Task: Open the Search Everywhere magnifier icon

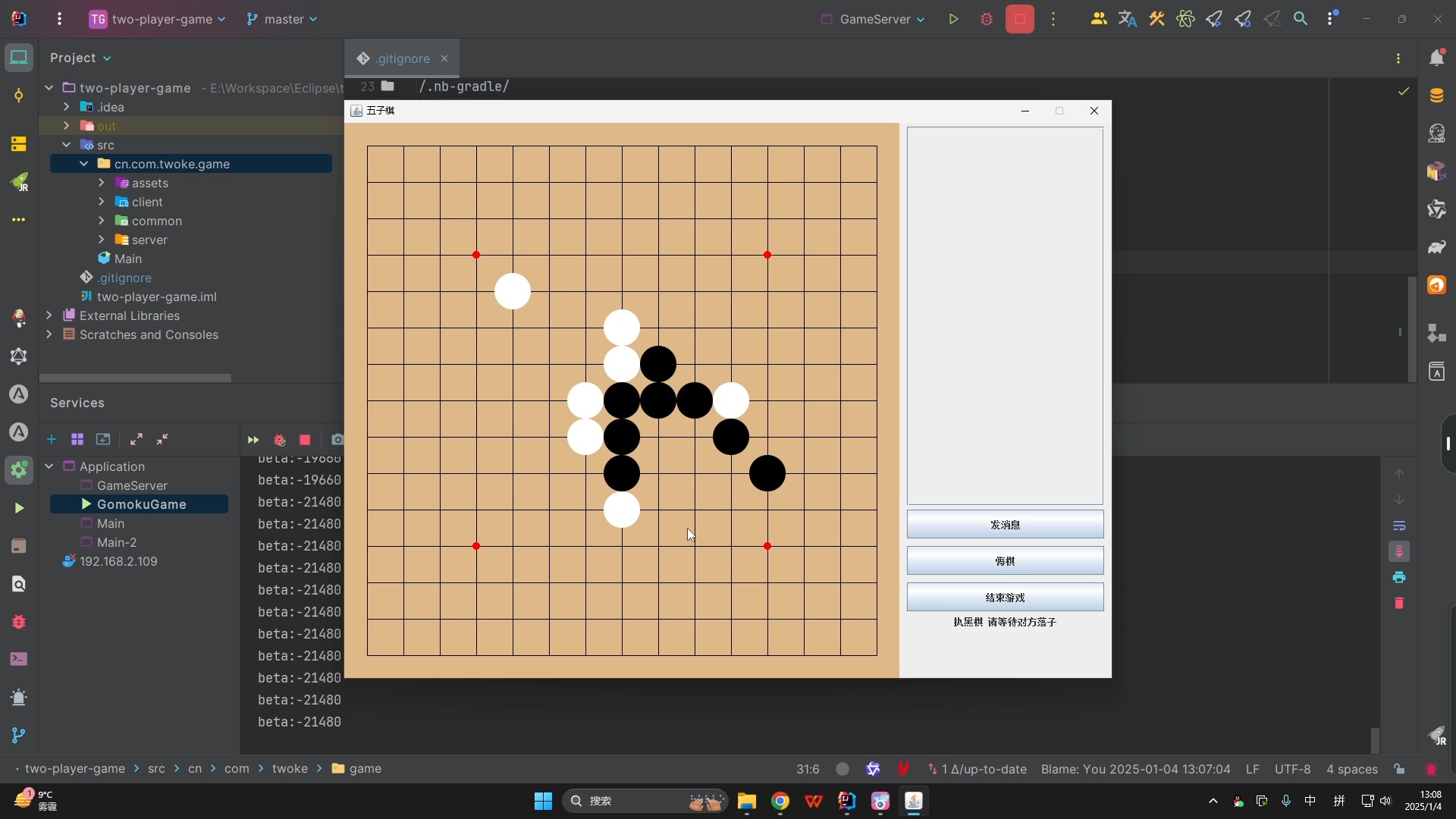Action: point(1301,20)
